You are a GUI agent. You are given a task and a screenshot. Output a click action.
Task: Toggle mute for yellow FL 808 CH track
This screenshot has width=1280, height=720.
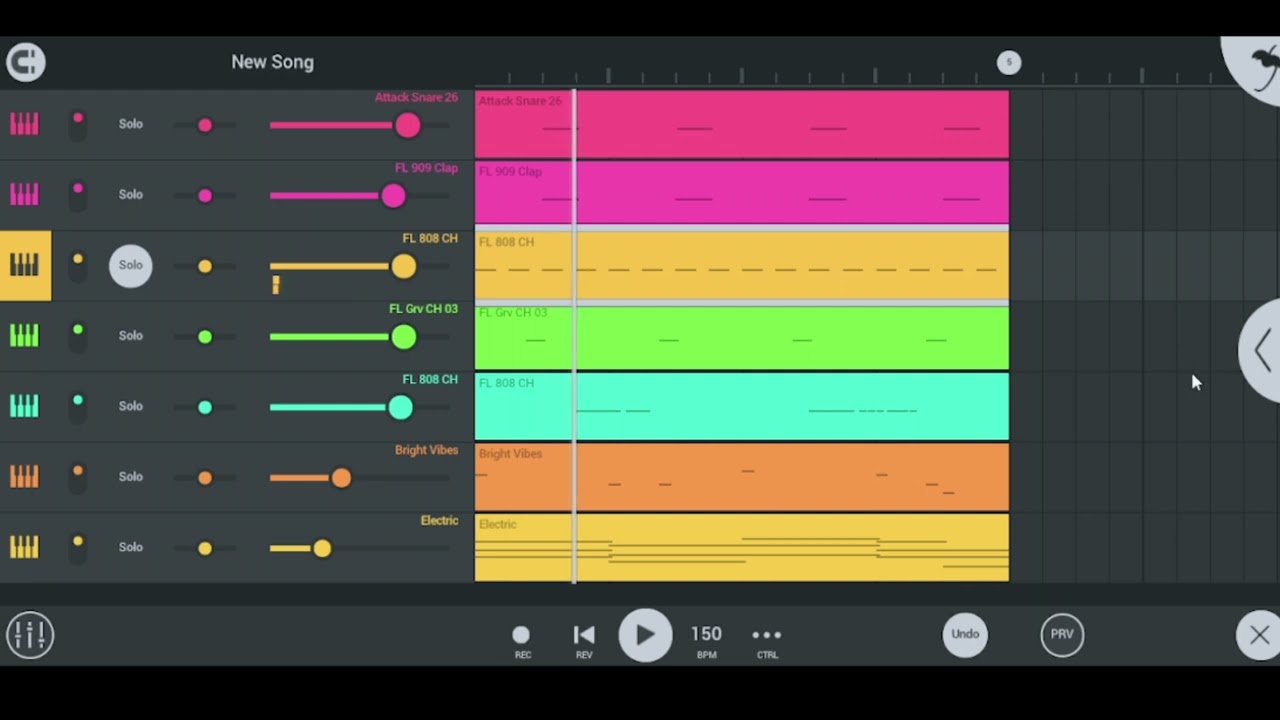[77, 265]
